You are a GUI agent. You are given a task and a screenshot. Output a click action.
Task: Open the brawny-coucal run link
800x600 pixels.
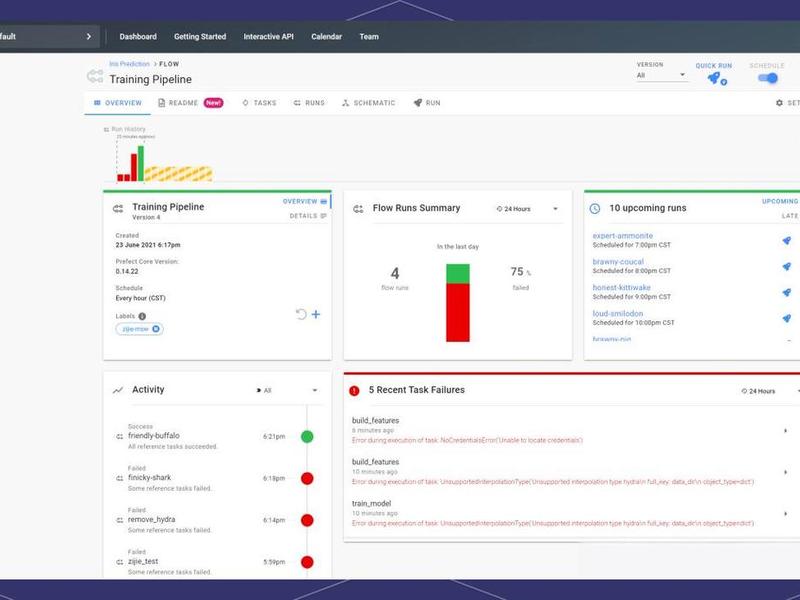click(618, 262)
